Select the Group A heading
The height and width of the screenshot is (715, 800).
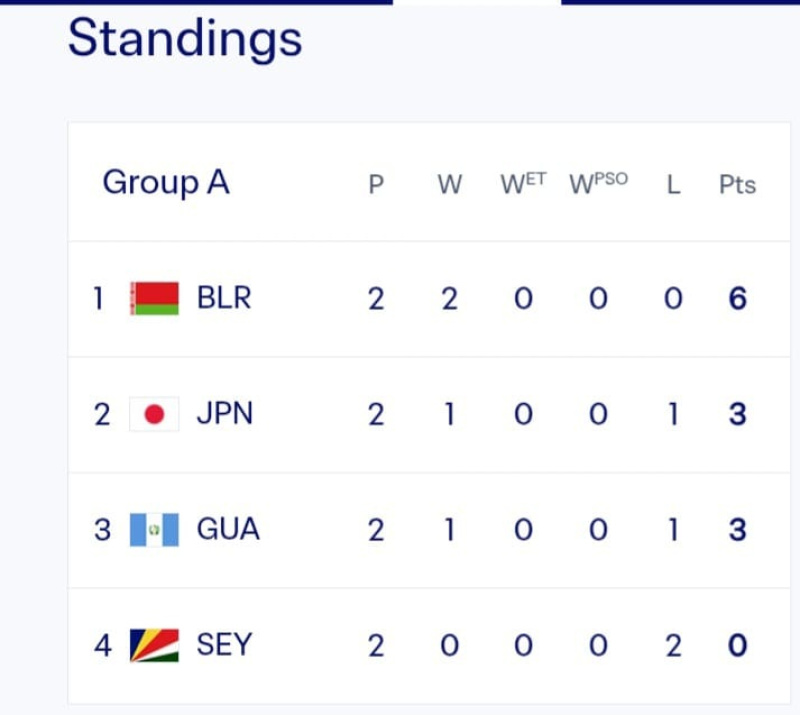166,182
